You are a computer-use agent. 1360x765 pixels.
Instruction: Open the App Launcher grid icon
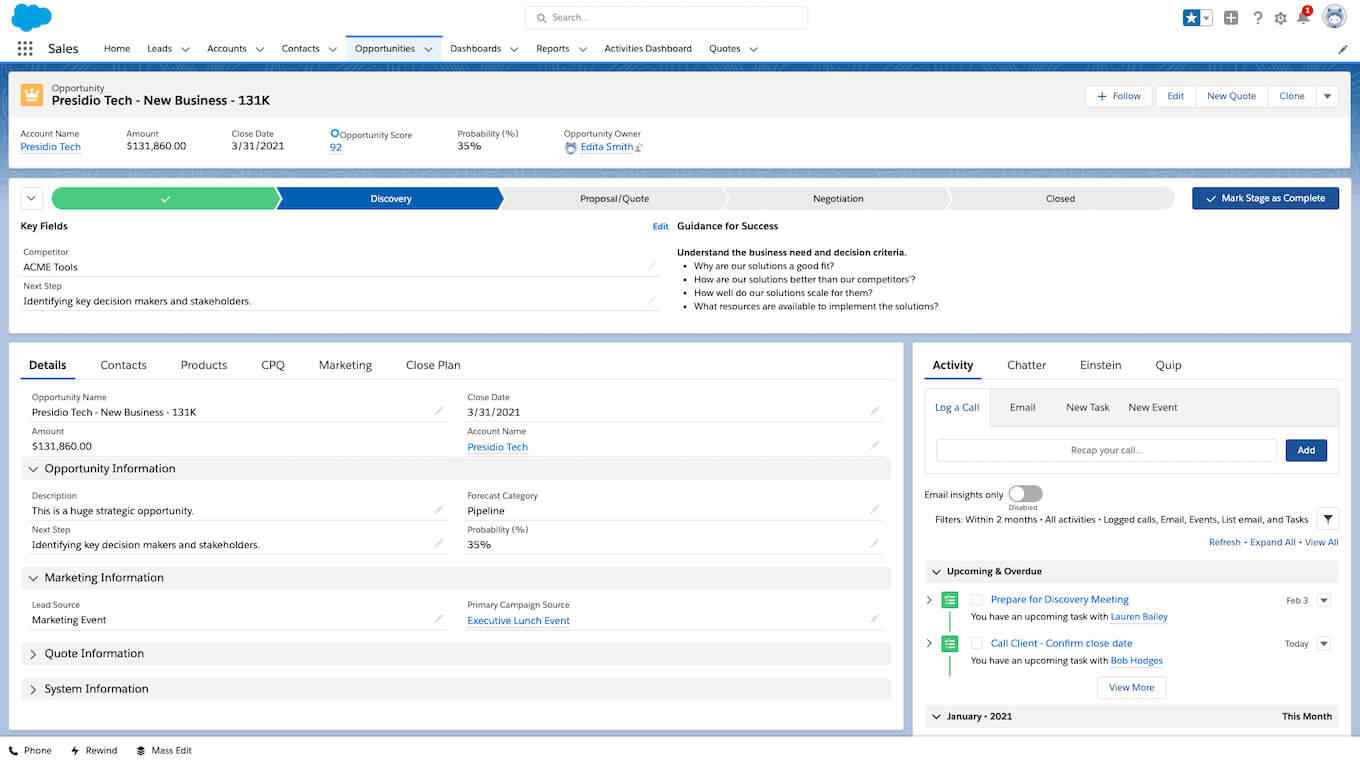pos(25,48)
